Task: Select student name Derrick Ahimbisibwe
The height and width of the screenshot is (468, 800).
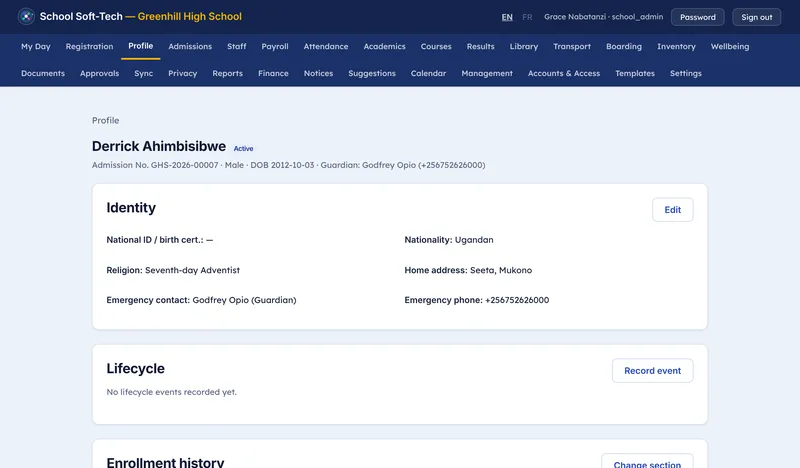Action: 159,146
